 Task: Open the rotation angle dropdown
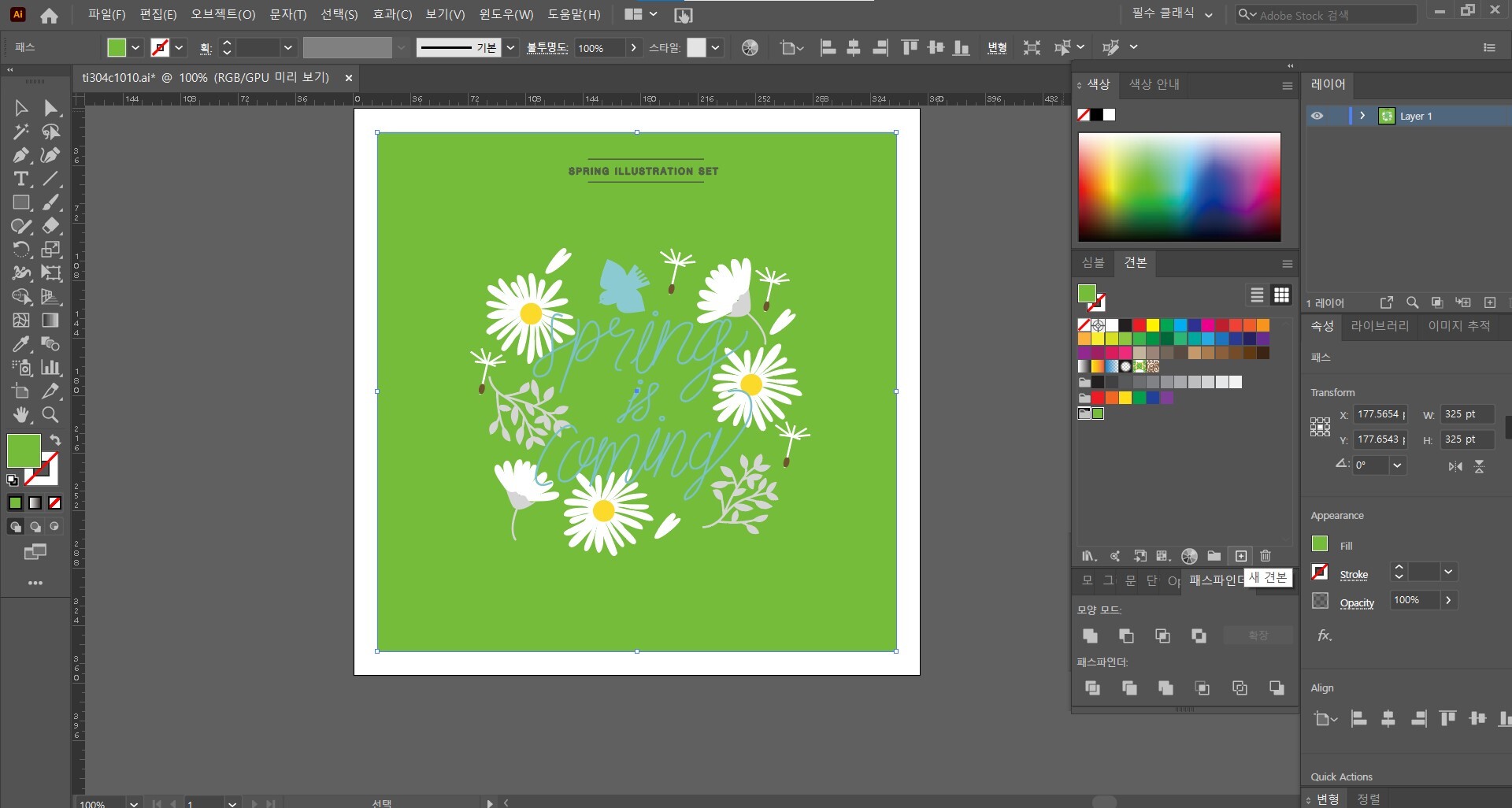(1397, 465)
